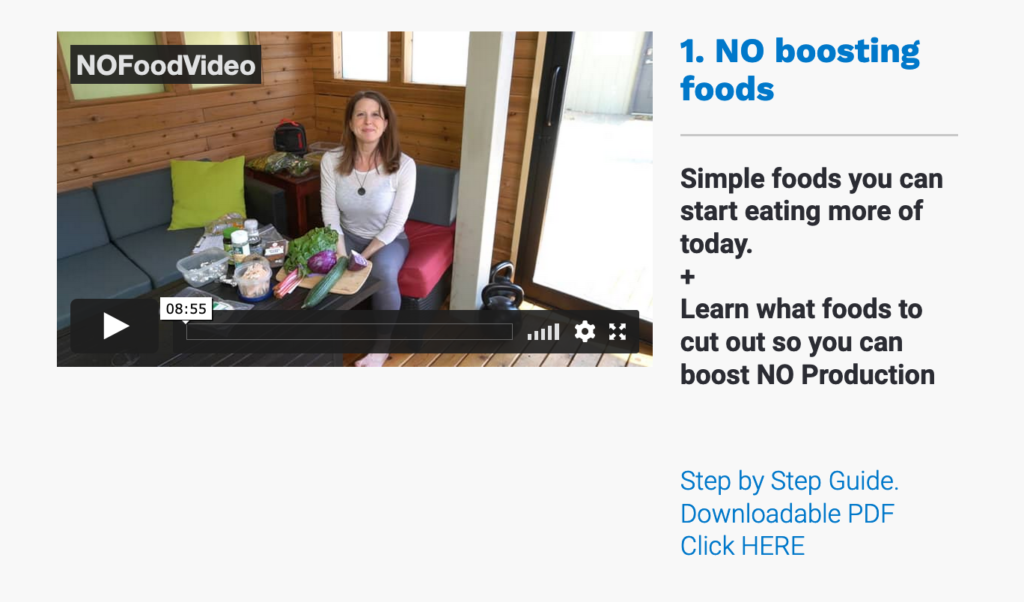Screen dimensions: 1024x602
Task: Set volume to the middle bar
Action: [543, 334]
